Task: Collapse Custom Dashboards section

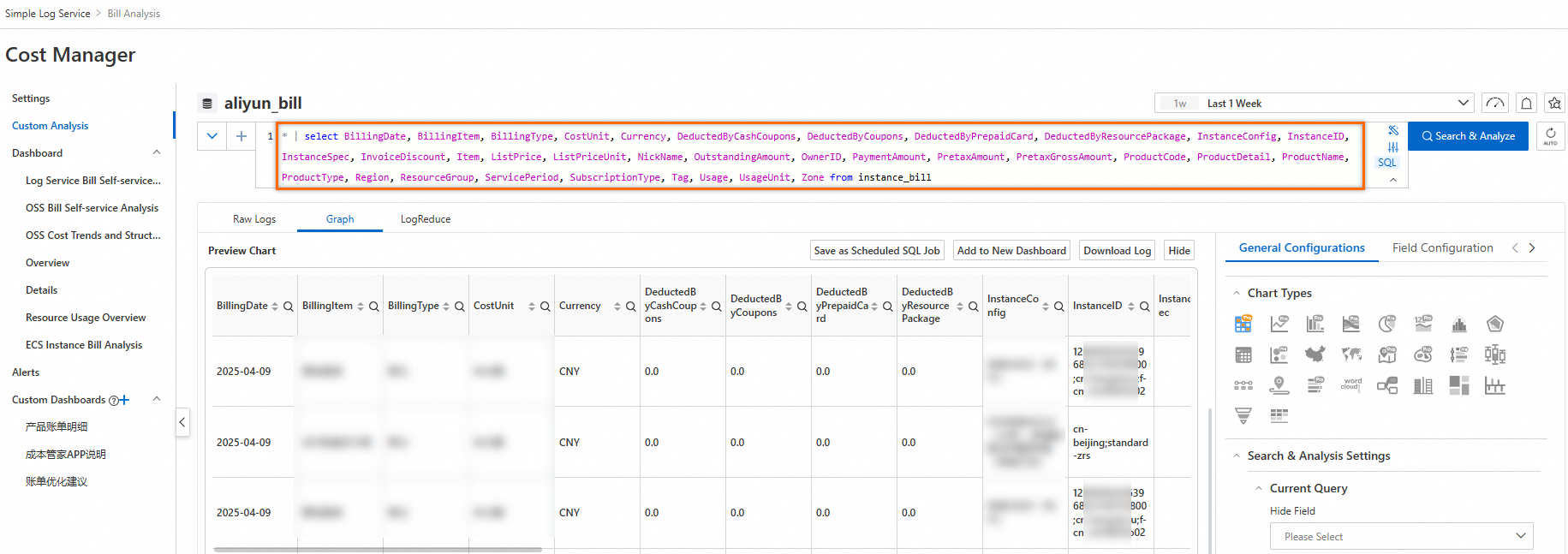Action: point(157,399)
